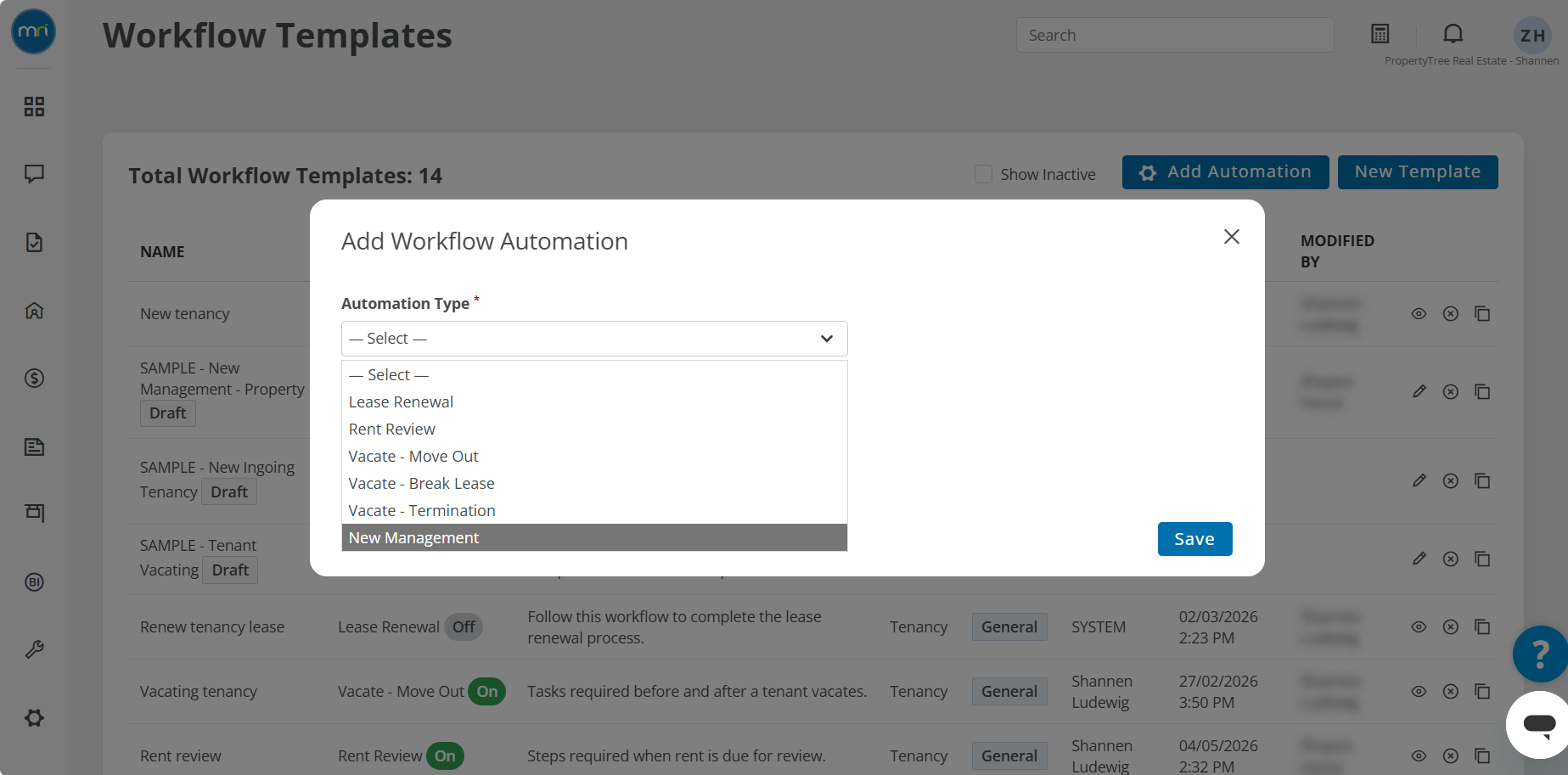The height and width of the screenshot is (775, 1568).
Task: Duplicate the Rent review template copy icon
Action: [1482, 755]
